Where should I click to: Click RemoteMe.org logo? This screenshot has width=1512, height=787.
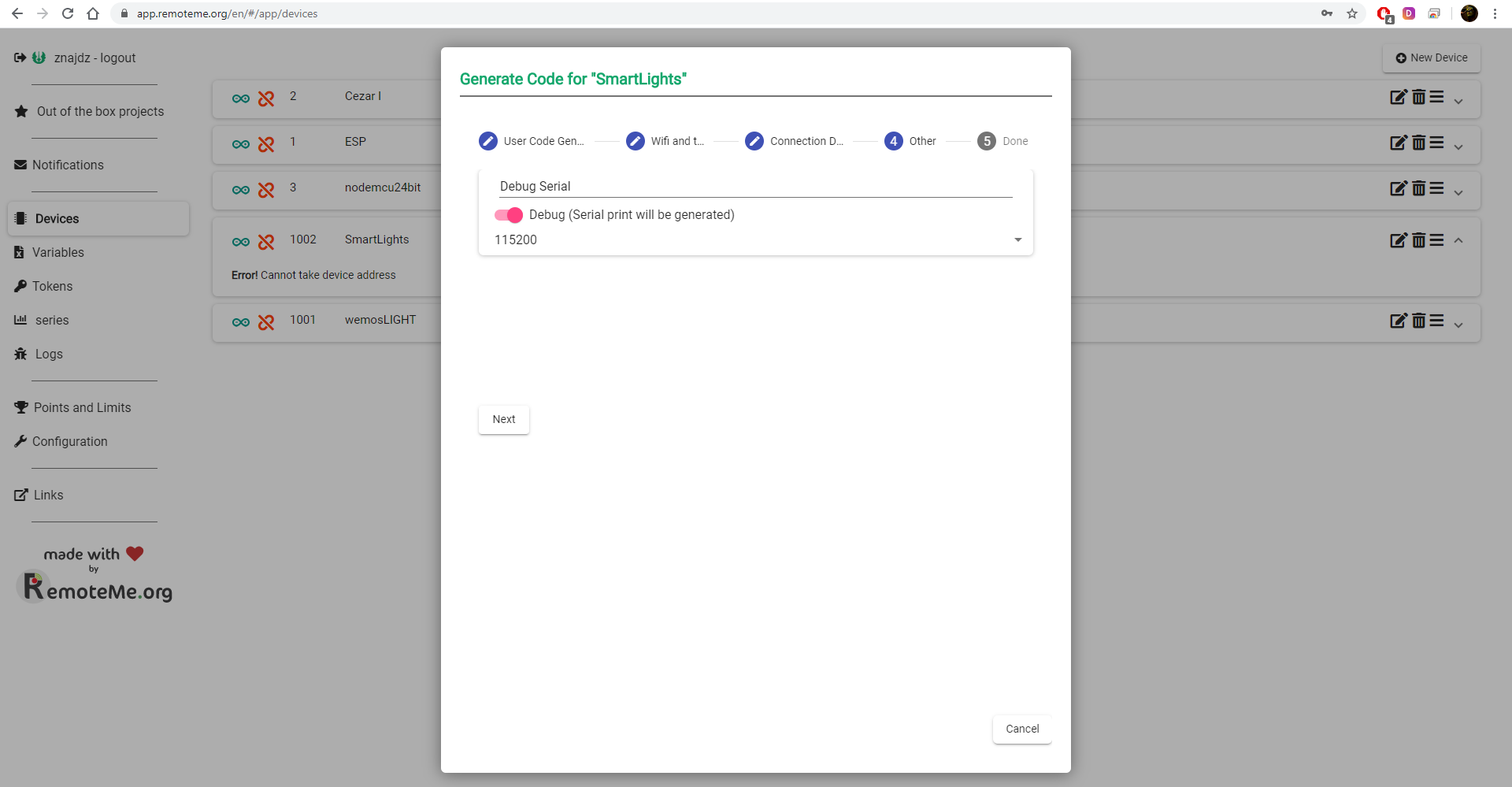(94, 588)
